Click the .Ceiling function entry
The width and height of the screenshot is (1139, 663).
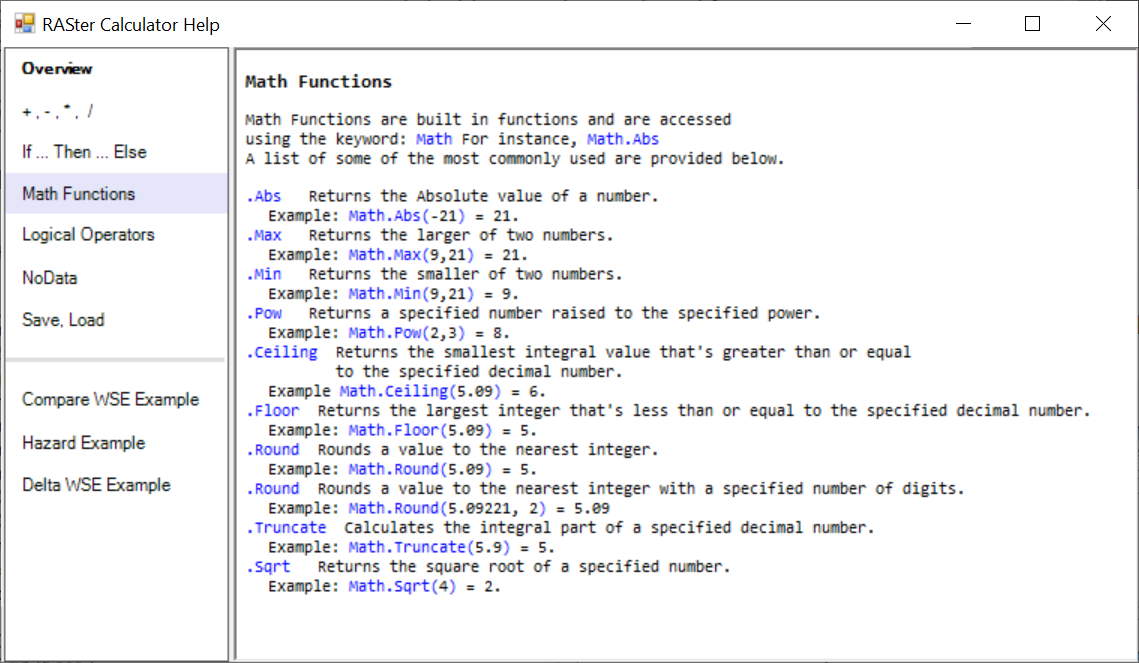coord(282,352)
